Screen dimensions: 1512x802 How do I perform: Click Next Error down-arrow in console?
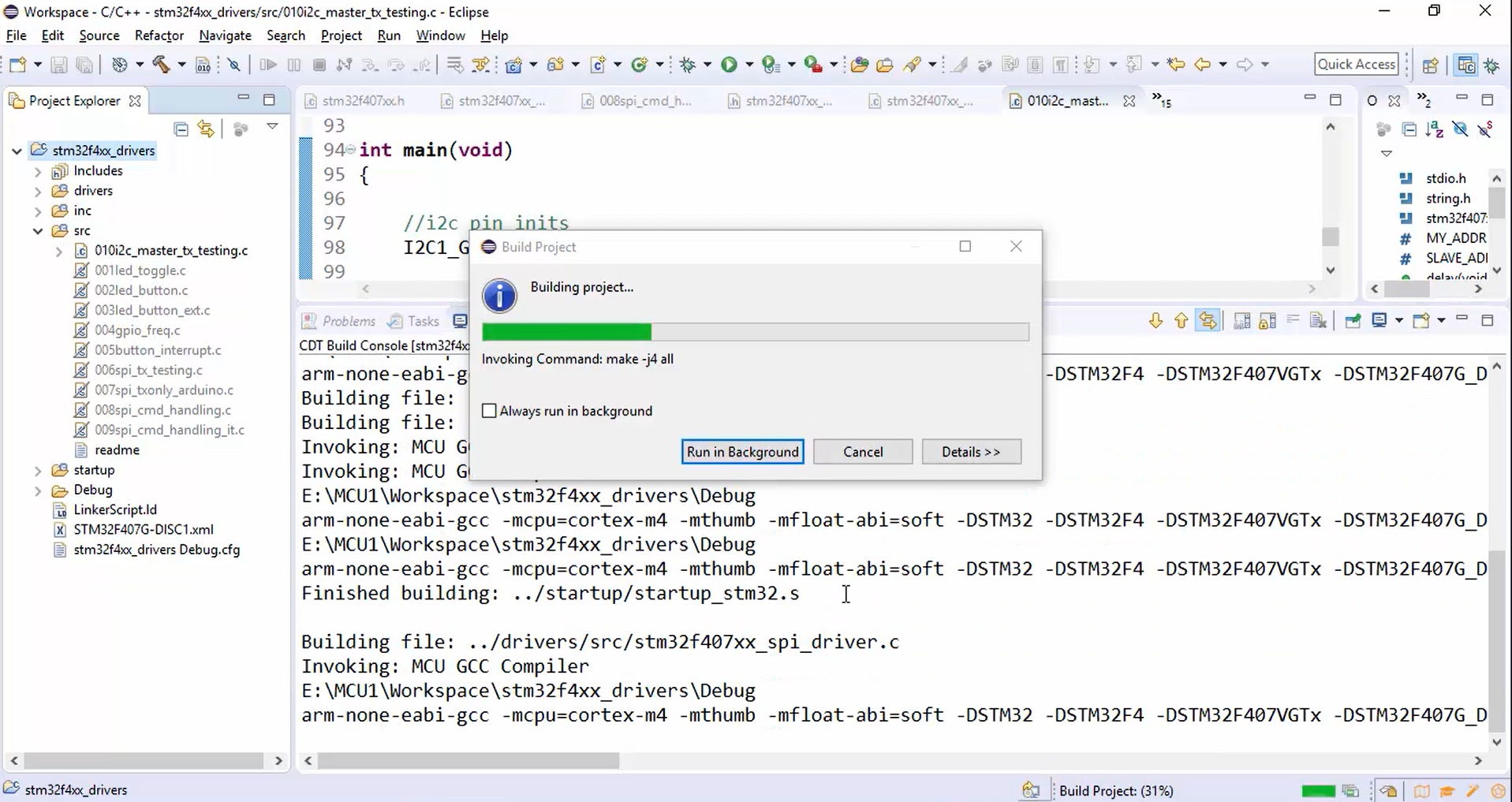point(1155,320)
